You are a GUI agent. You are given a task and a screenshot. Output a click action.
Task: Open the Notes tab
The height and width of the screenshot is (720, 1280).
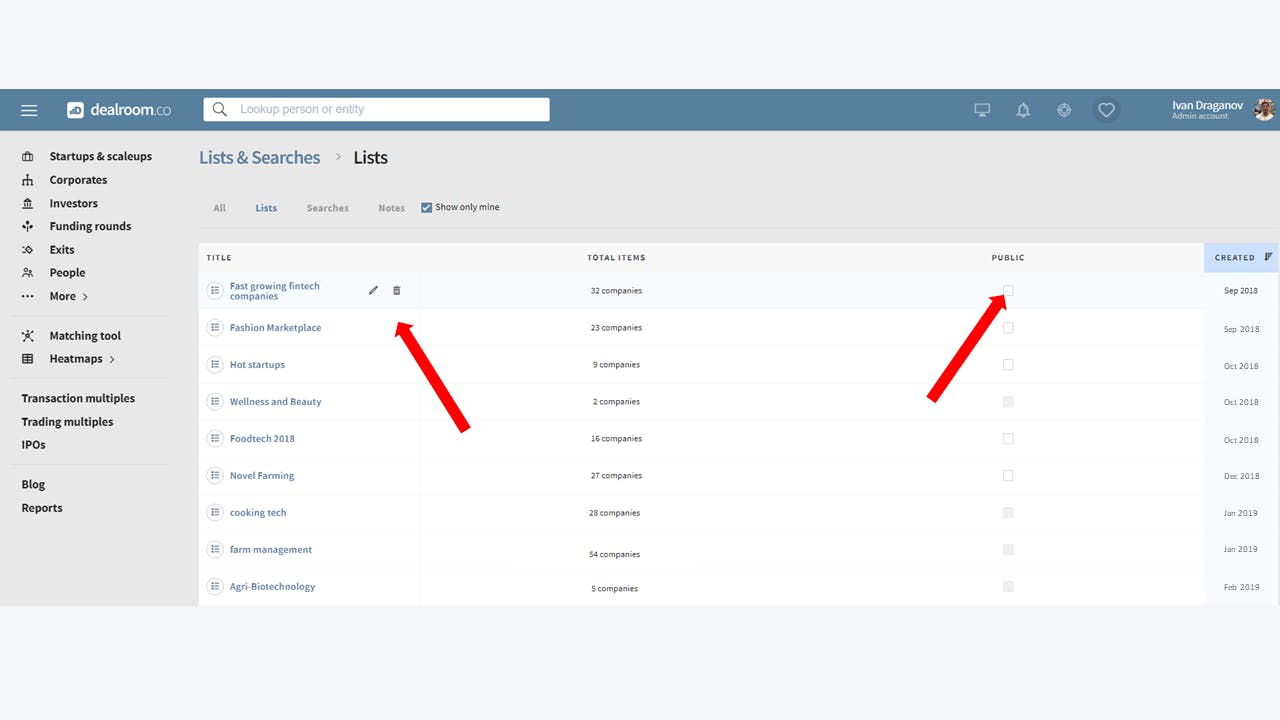391,207
